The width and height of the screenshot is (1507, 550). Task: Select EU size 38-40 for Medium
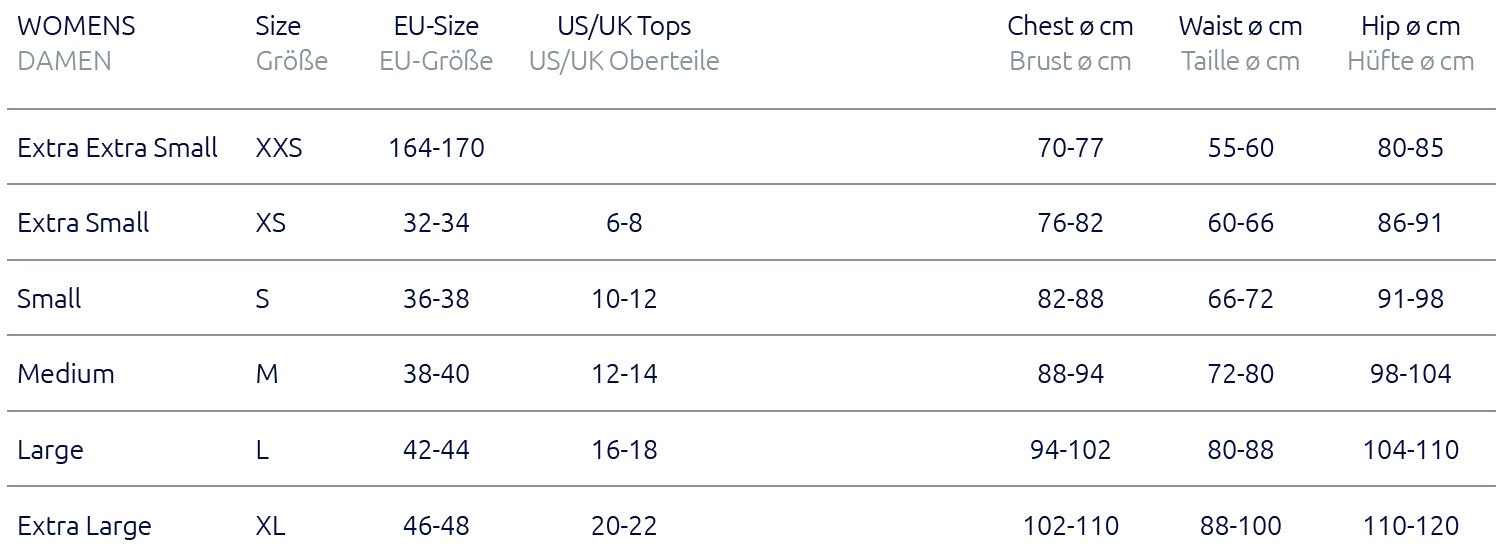coord(436,374)
